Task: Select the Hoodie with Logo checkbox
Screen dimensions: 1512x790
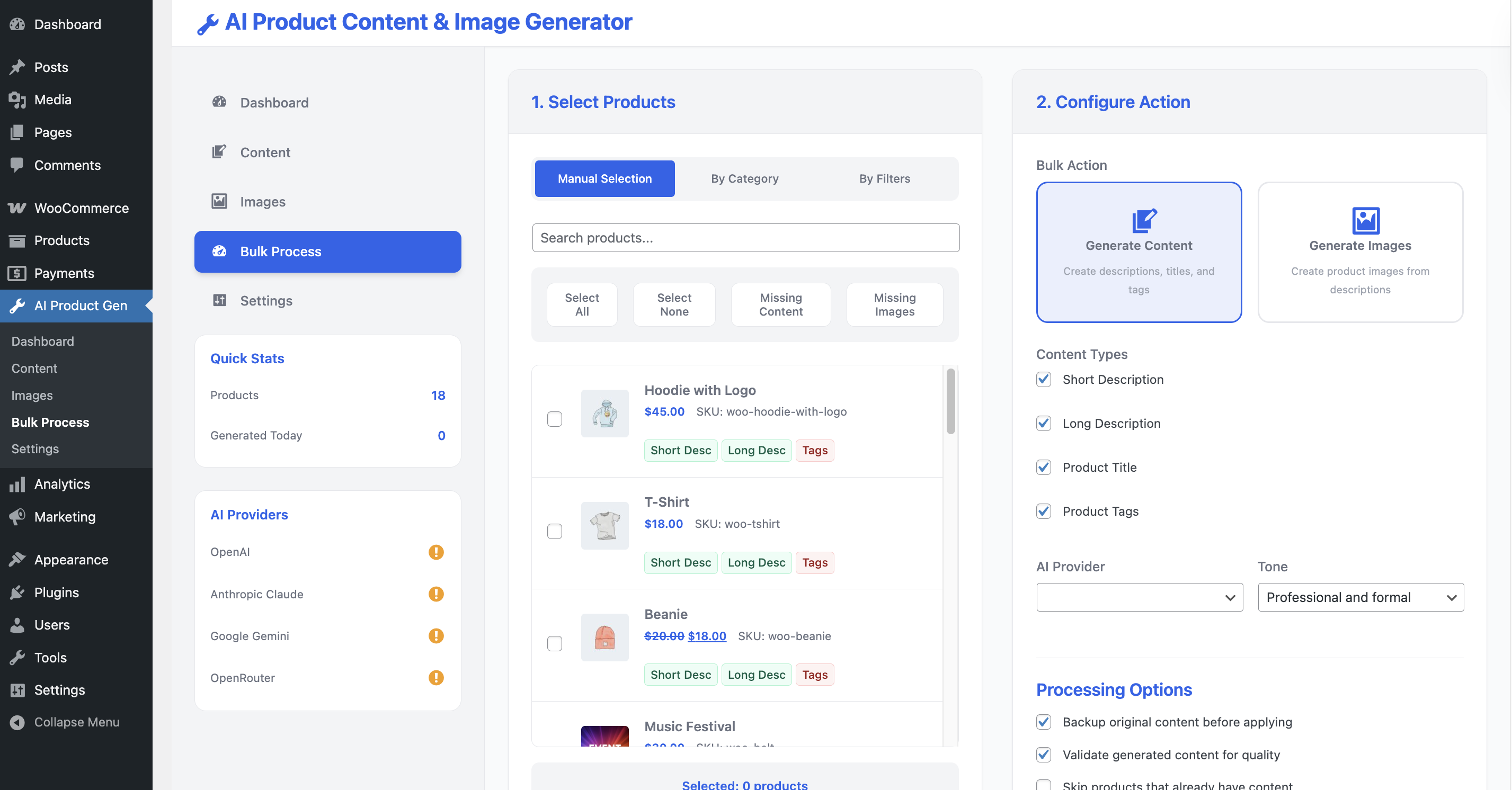Action: [x=554, y=419]
